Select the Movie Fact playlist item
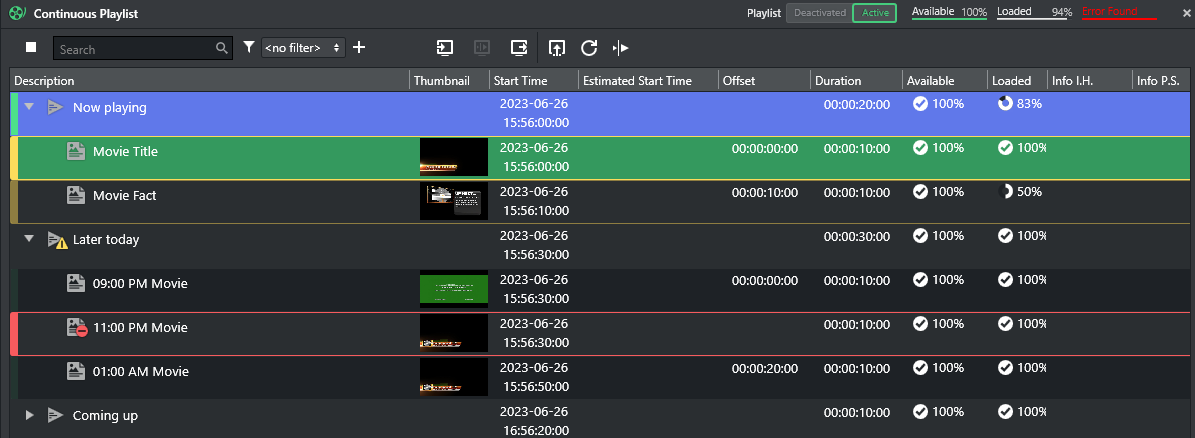Screen dimensions: 1195x438 125,196
